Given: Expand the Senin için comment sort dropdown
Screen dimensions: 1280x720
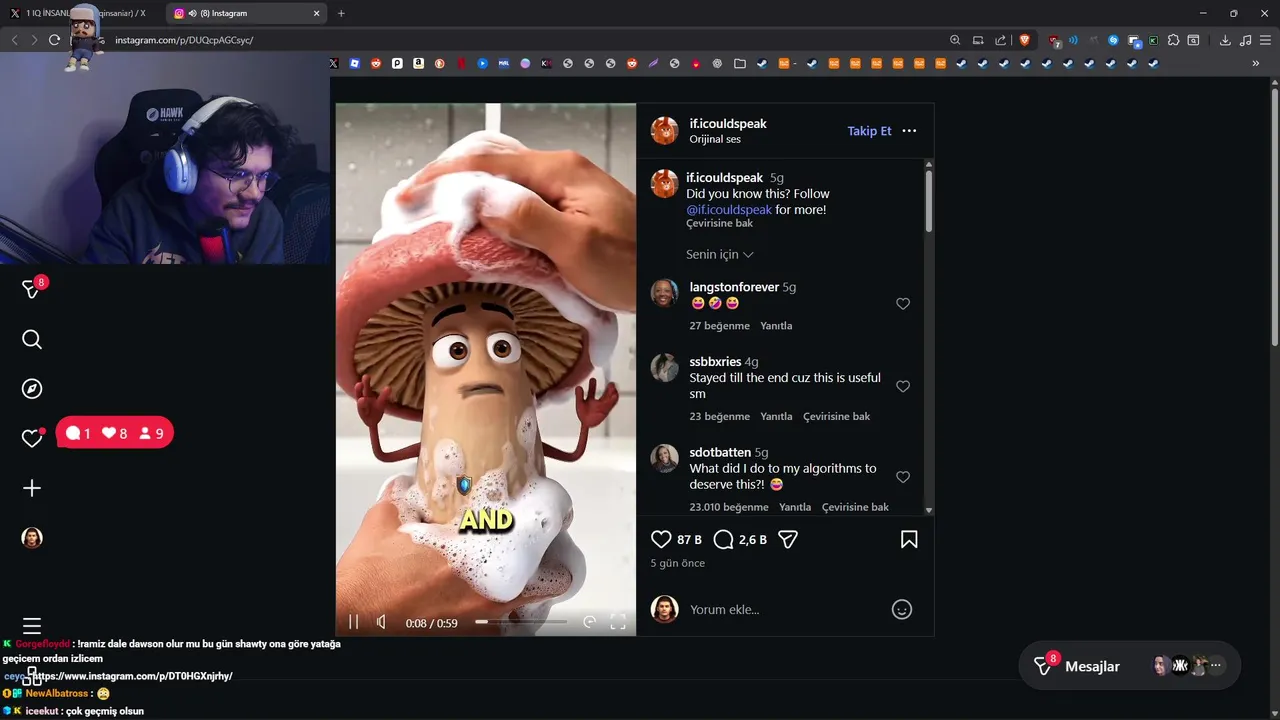Looking at the screenshot, I should [x=720, y=255].
